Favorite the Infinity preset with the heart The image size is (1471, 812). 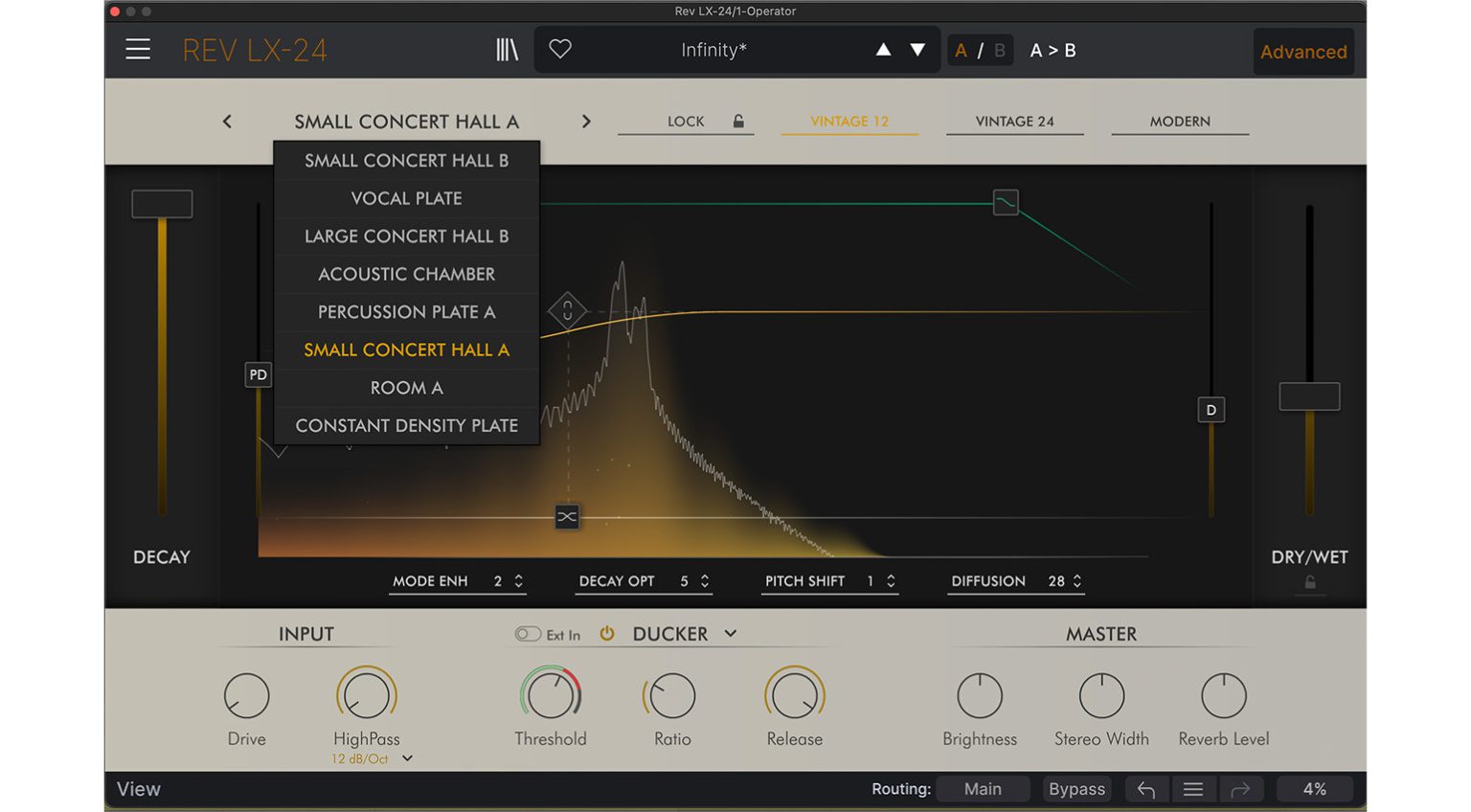tap(561, 49)
